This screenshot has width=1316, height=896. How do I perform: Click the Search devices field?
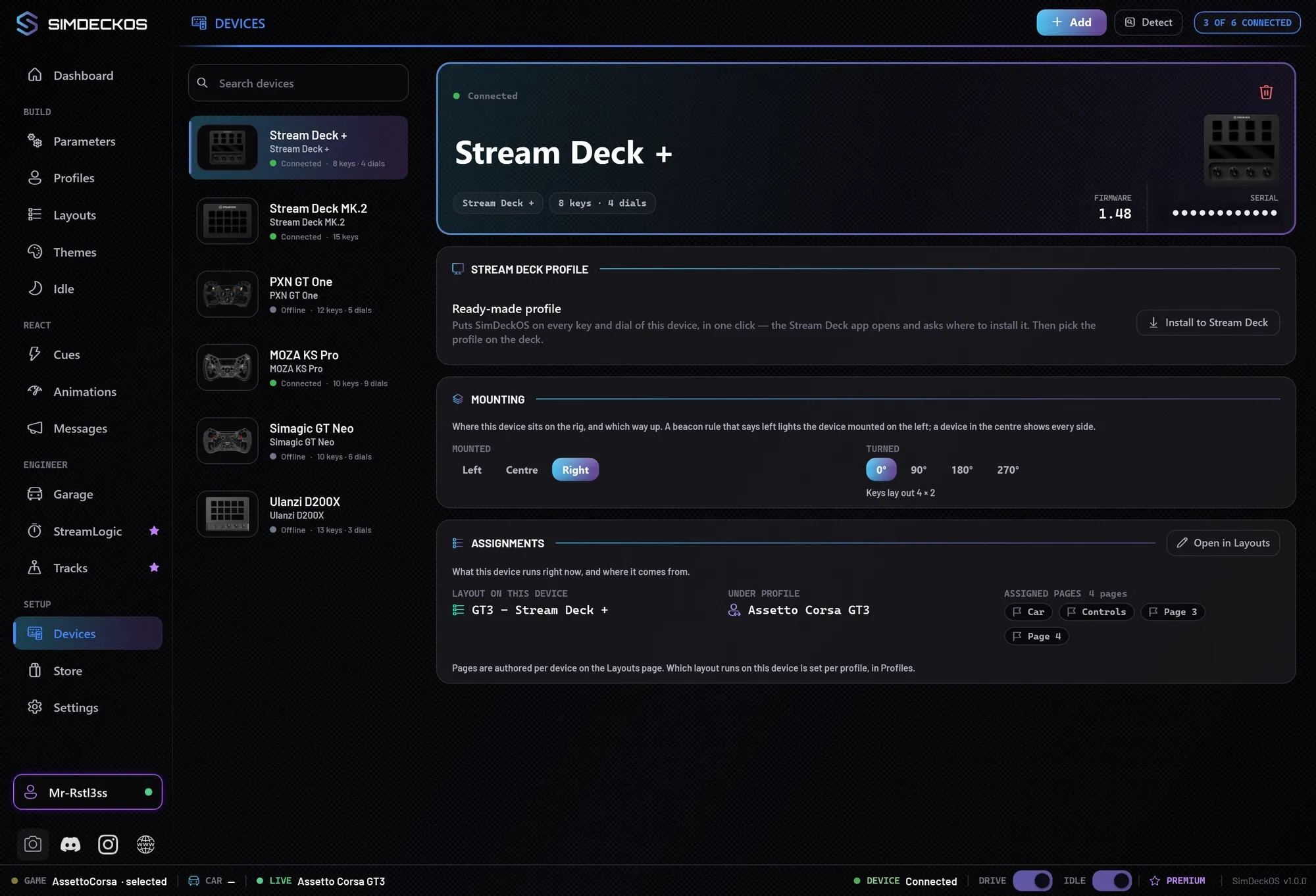(x=298, y=83)
